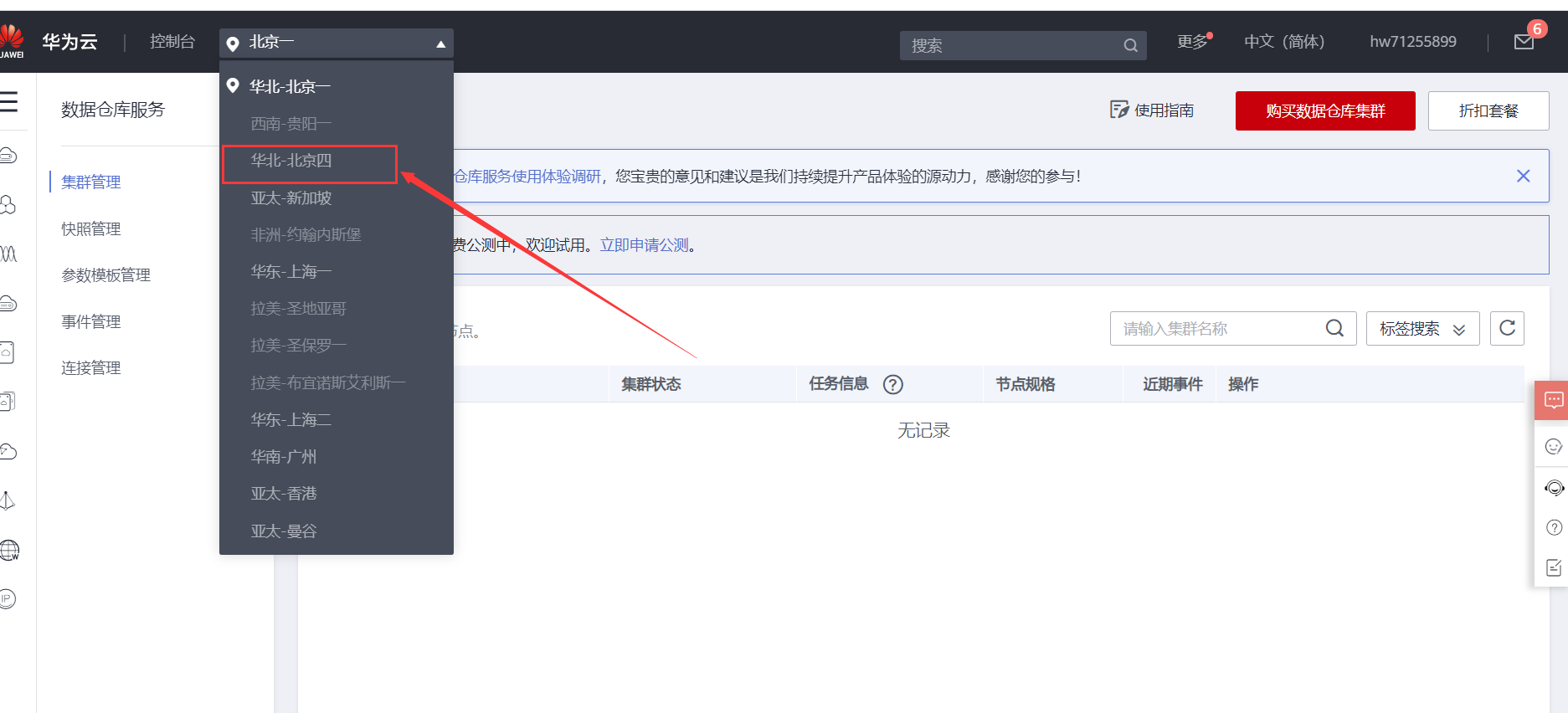Open the edit note icon in side toolbar
The height and width of the screenshot is (713, 1568).
coord(1554,567)
